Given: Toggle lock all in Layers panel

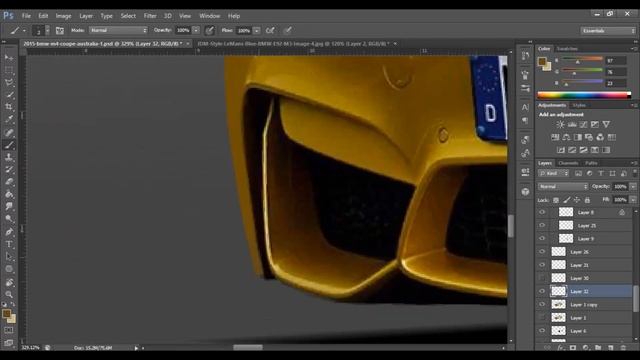Looking at the screenshot, I should (x=587, y=200).
